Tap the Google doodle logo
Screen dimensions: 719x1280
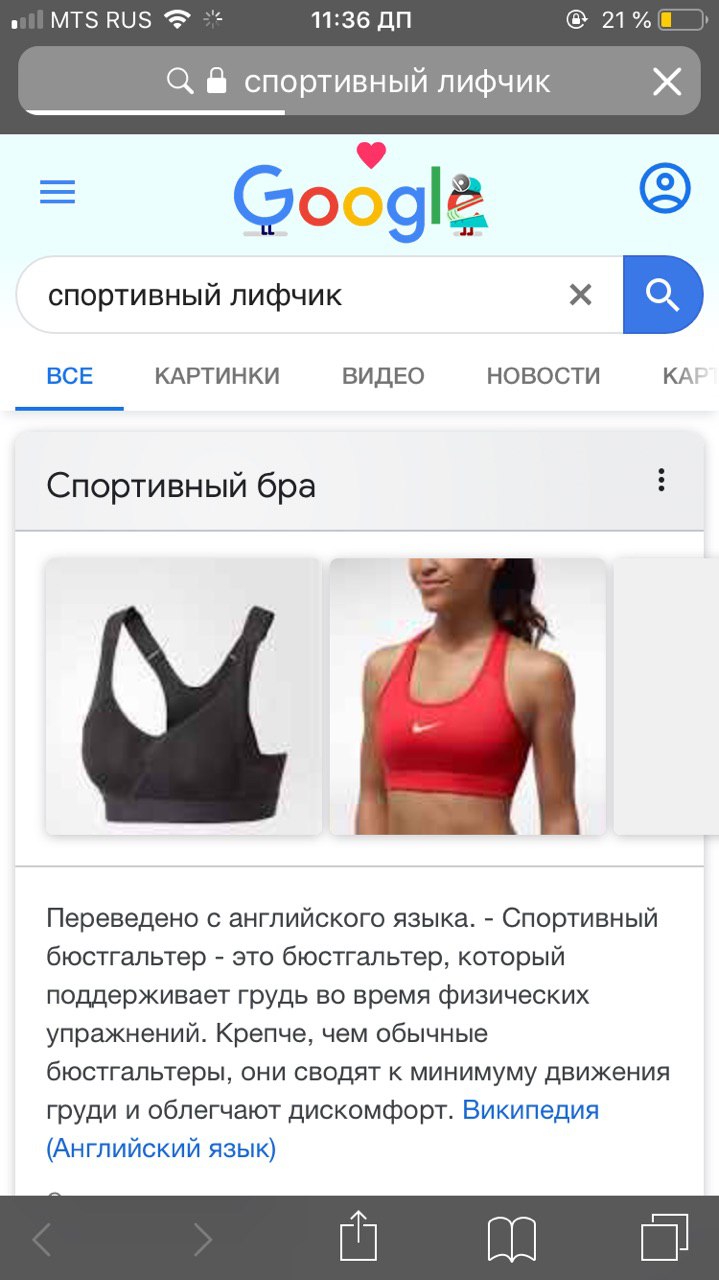pyautogui.click(x=360, y=195)
